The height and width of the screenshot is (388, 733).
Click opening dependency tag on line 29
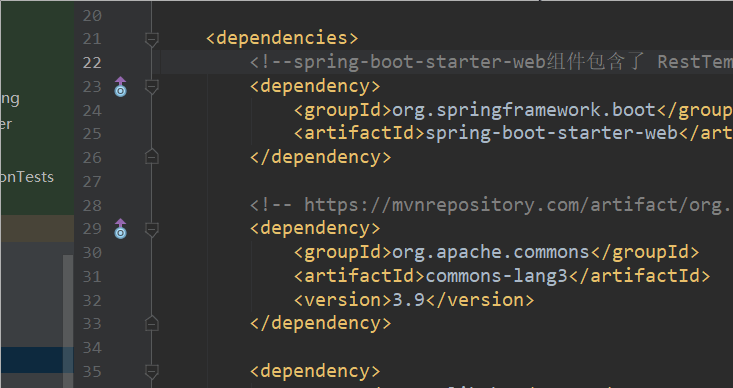pyautogui.click(x=315, y=229)
